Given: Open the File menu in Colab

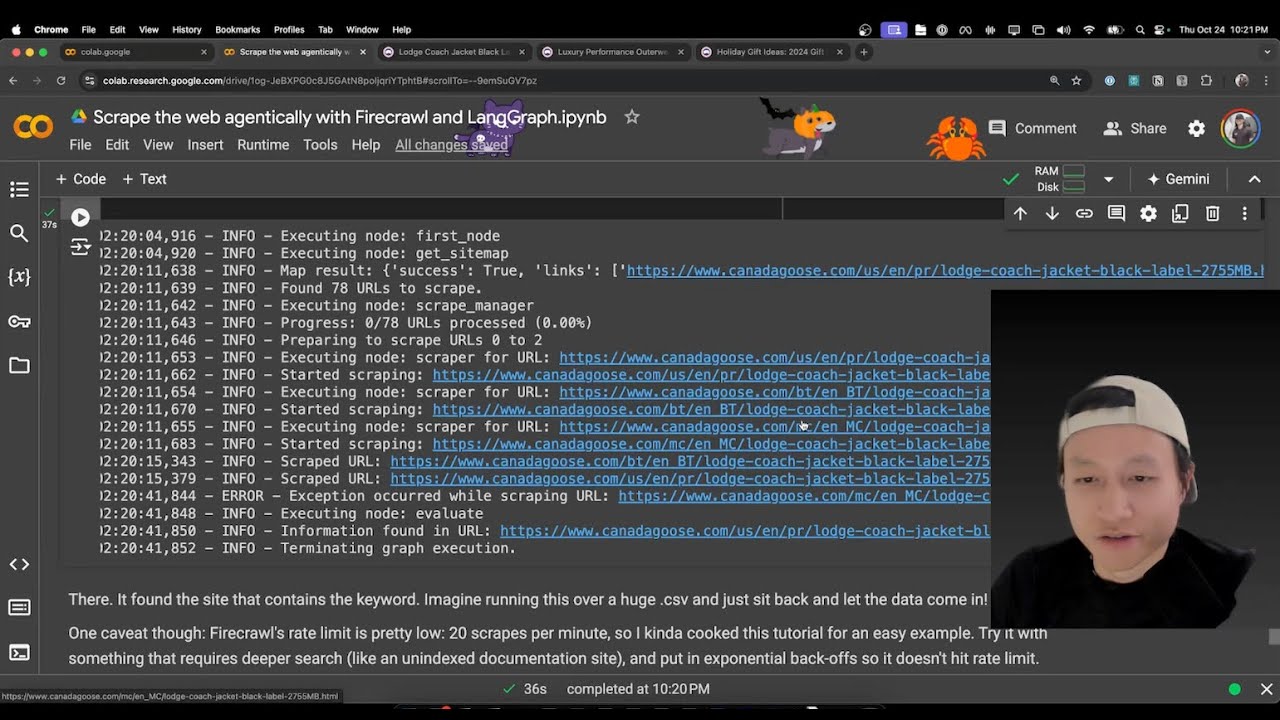Looking at the screenshot, I should point(80,145).
